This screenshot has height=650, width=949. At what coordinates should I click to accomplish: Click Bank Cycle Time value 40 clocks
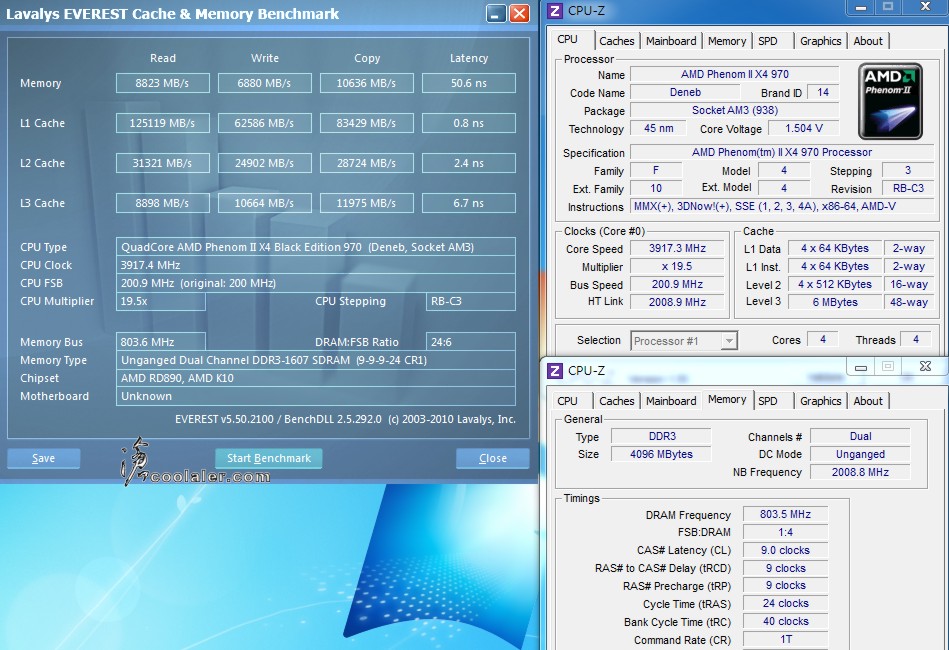(x=785, y=622)
